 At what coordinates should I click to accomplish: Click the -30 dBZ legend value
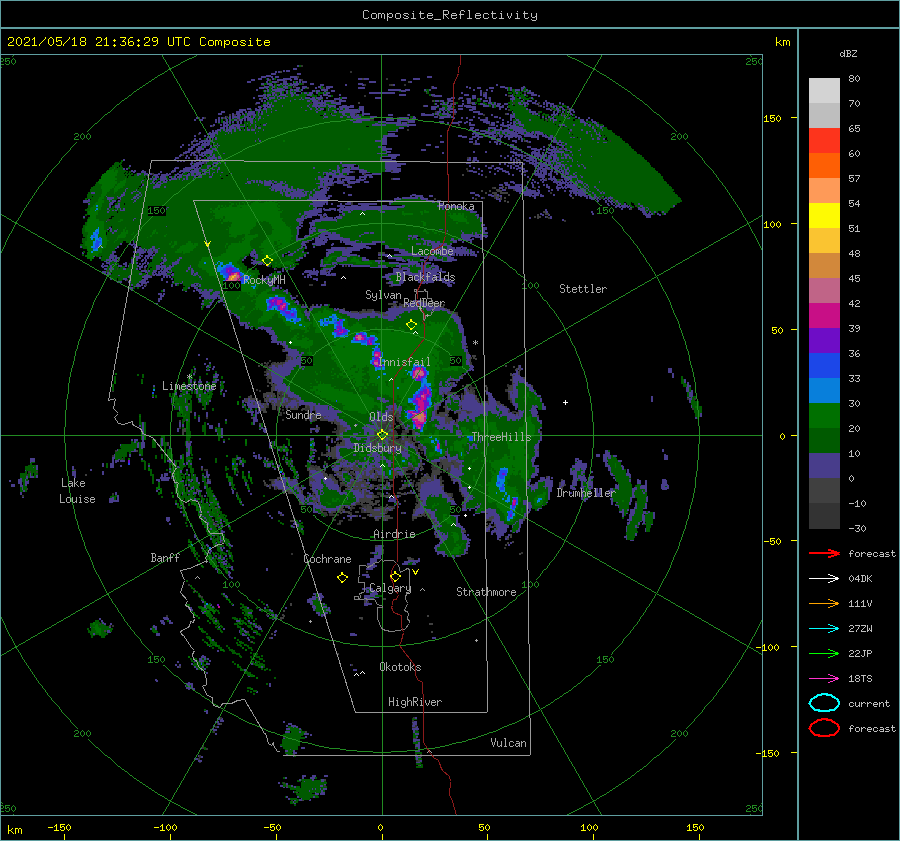click(857, 528)
